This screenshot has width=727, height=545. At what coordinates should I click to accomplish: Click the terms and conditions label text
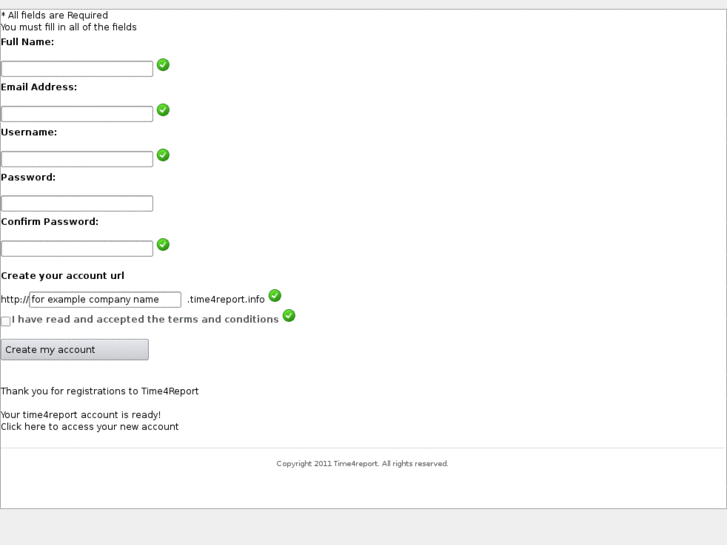[x=145, y=320]
